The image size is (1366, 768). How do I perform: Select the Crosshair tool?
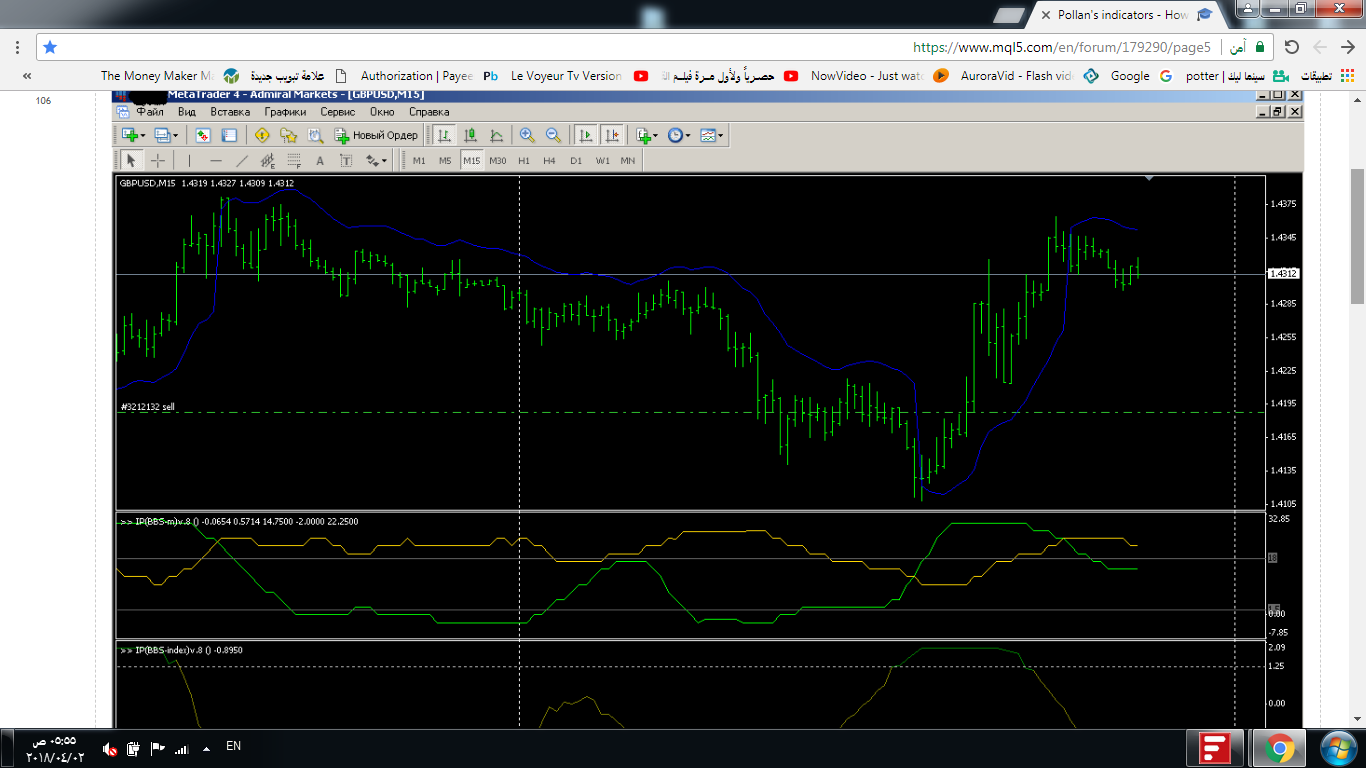tap(158, 160)
